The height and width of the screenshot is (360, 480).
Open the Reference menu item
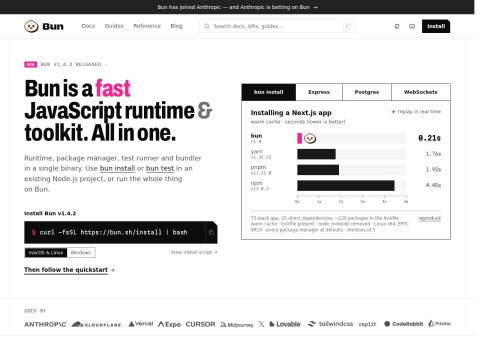[x=147, y=26]
